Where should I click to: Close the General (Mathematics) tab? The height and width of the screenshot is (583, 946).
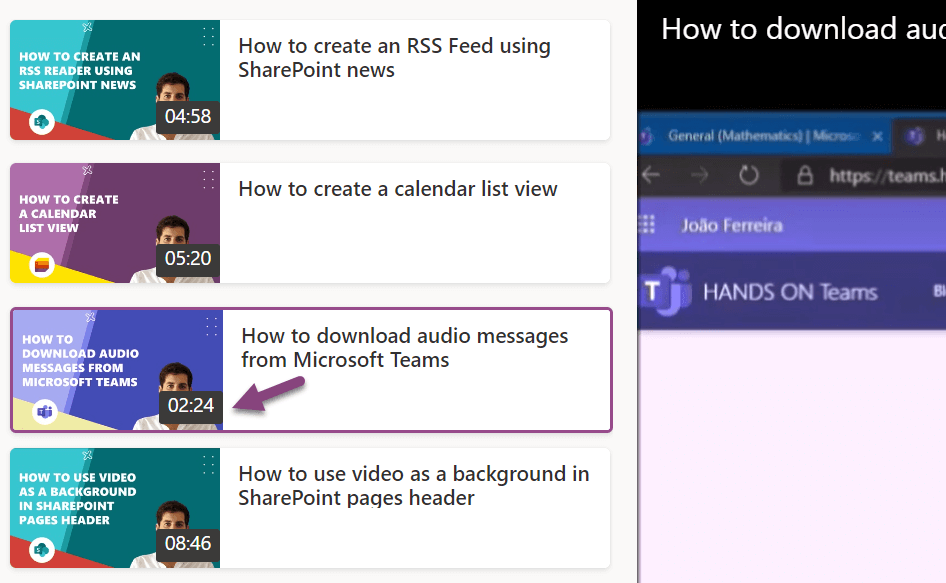[x=876, y=137]
